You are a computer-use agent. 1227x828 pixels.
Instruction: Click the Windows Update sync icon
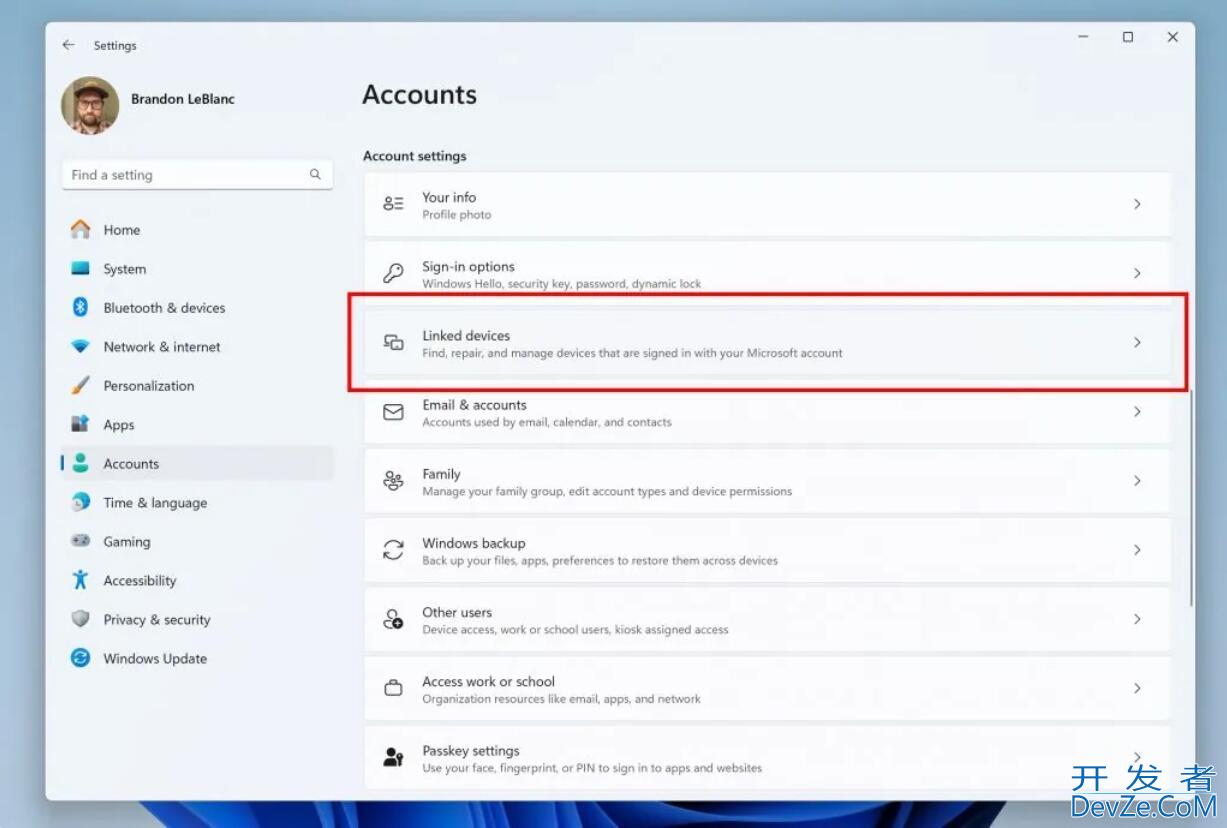(81, 658)
